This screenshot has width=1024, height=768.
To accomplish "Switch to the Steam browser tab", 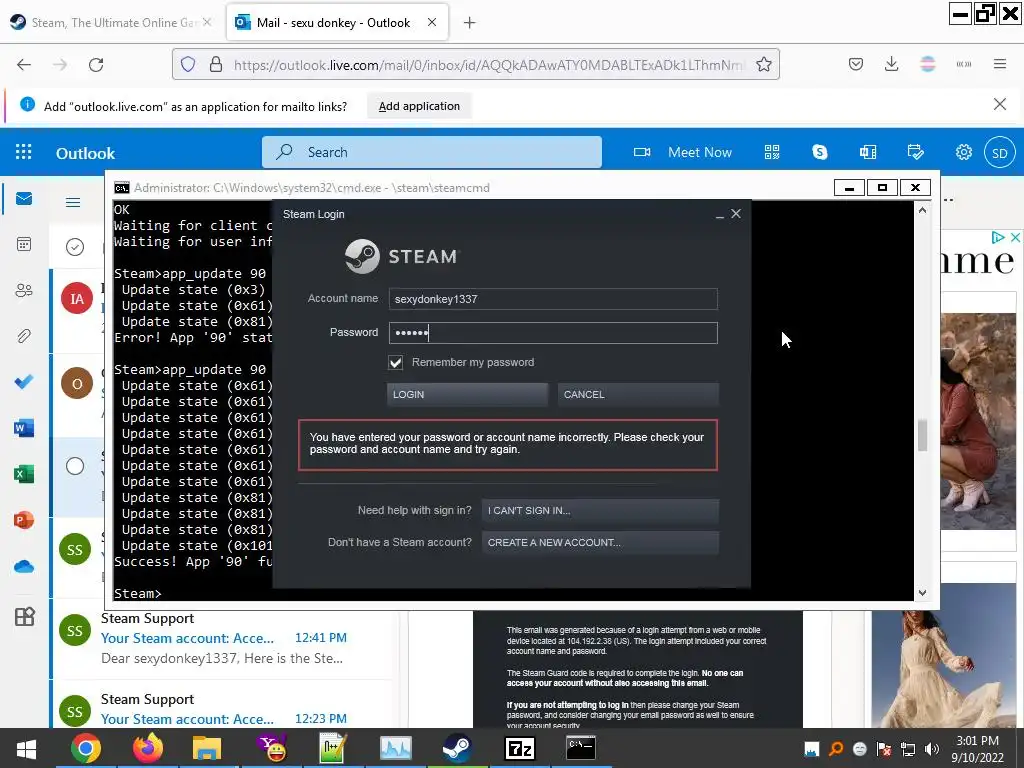I will click(111, 22).
